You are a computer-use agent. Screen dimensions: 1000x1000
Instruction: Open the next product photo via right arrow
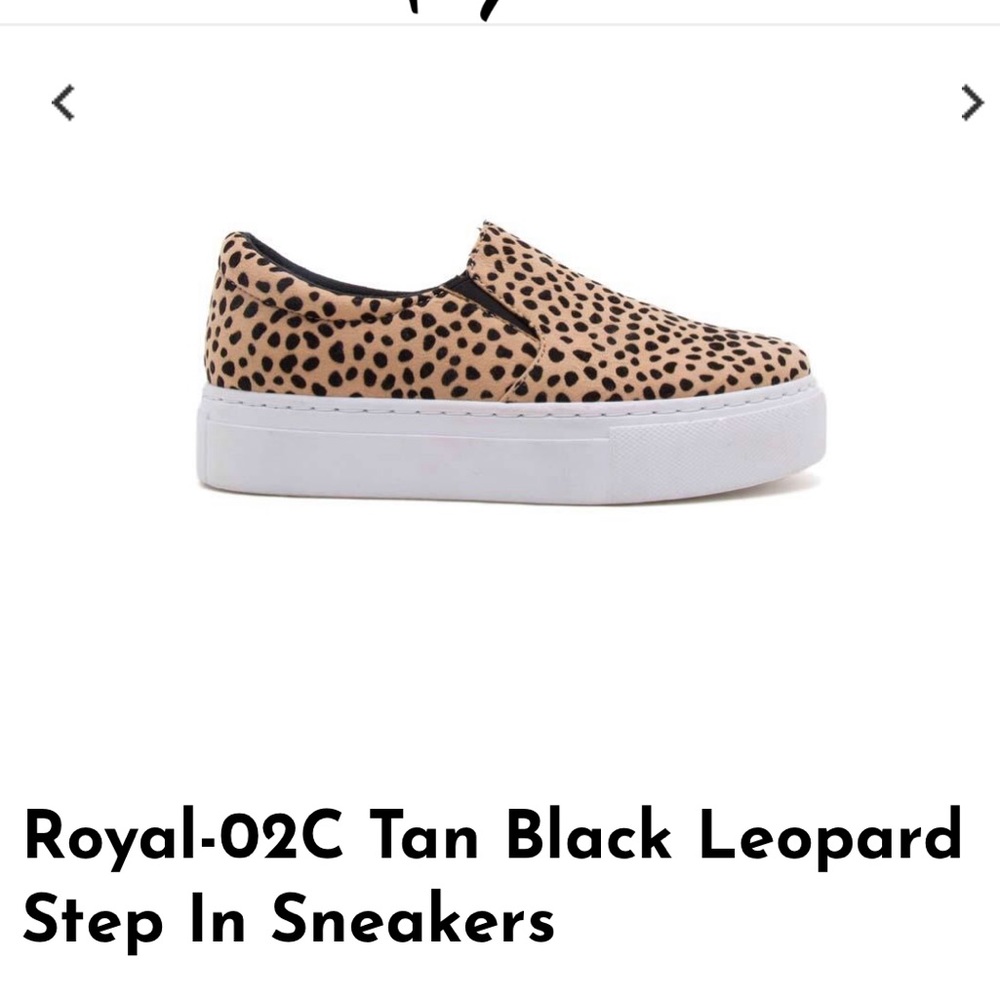(967, 100)
